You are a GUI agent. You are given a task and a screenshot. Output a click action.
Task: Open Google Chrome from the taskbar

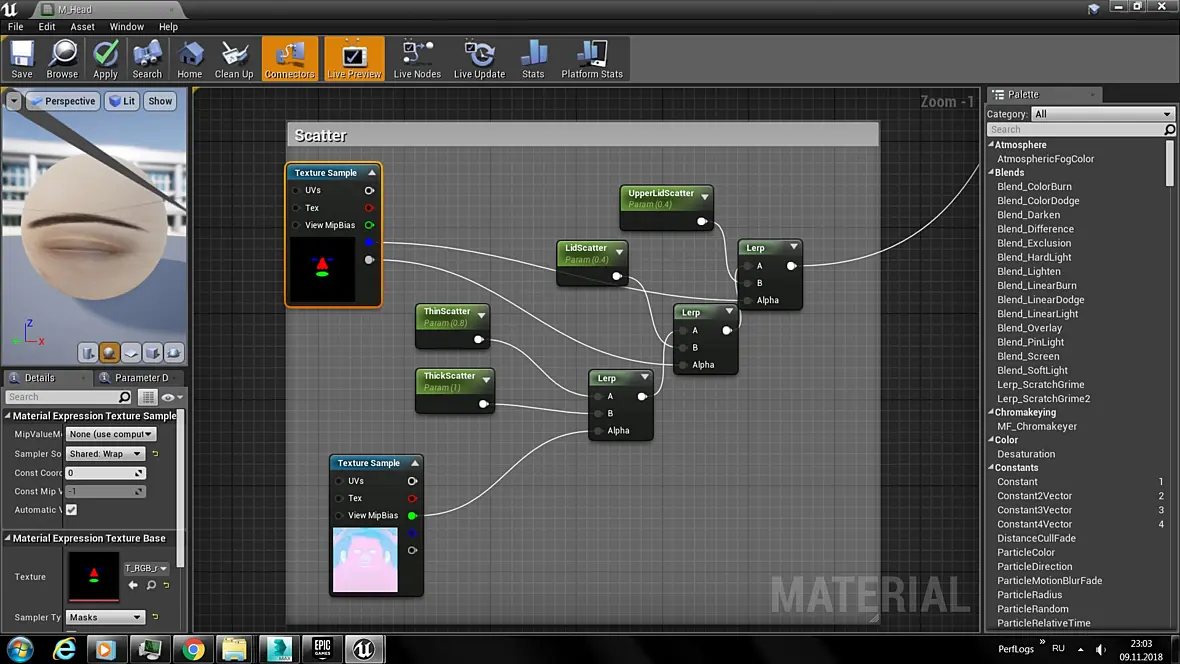pos(193,649)
